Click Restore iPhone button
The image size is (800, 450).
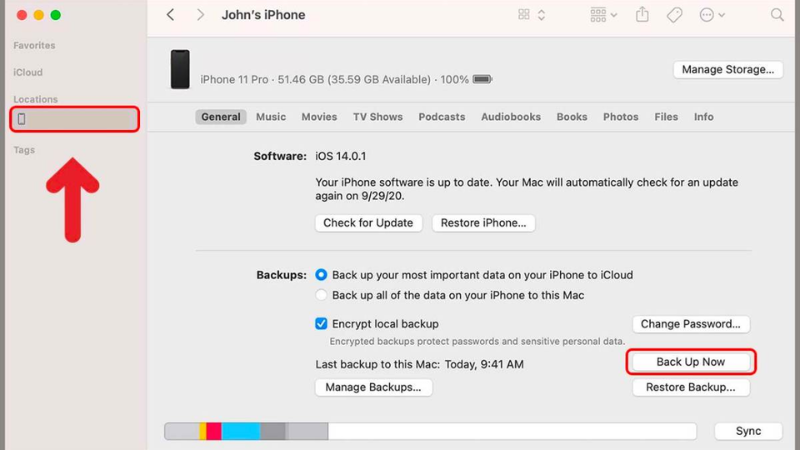pyautogui.click(x=484, y=223)
